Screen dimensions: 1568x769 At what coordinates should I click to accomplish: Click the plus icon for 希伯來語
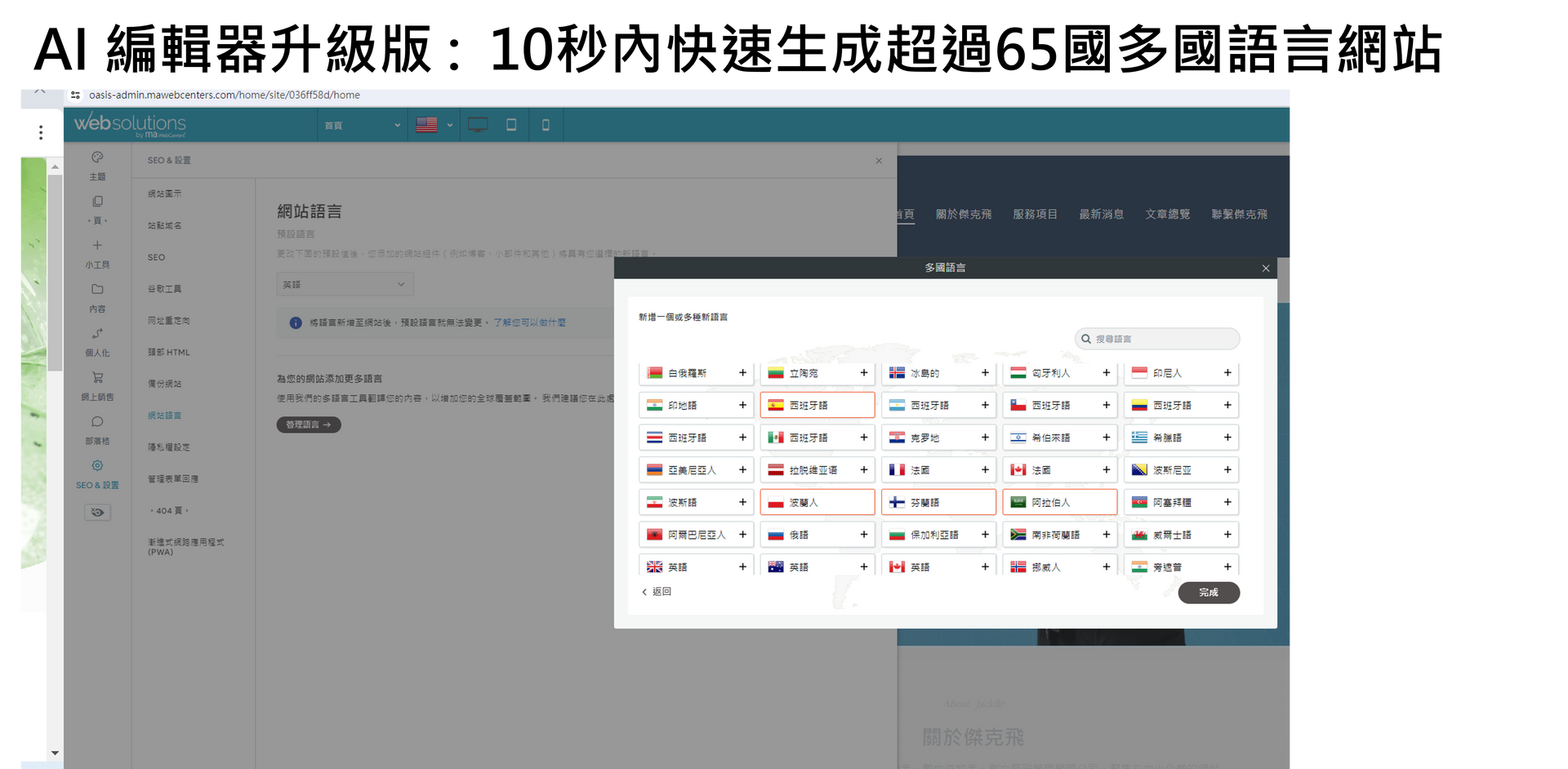(1107, 438)
